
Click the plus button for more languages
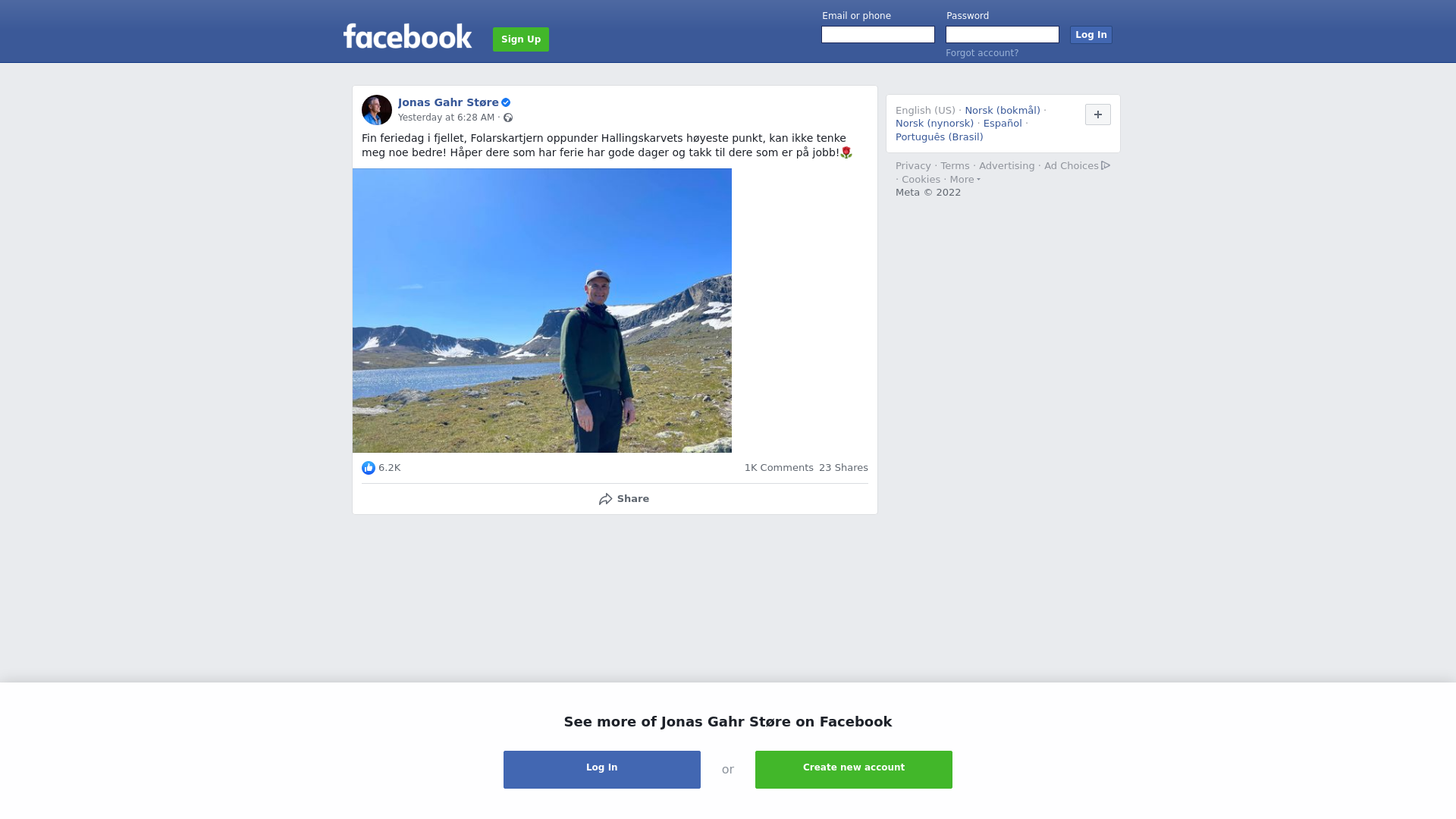(1098, 115)
